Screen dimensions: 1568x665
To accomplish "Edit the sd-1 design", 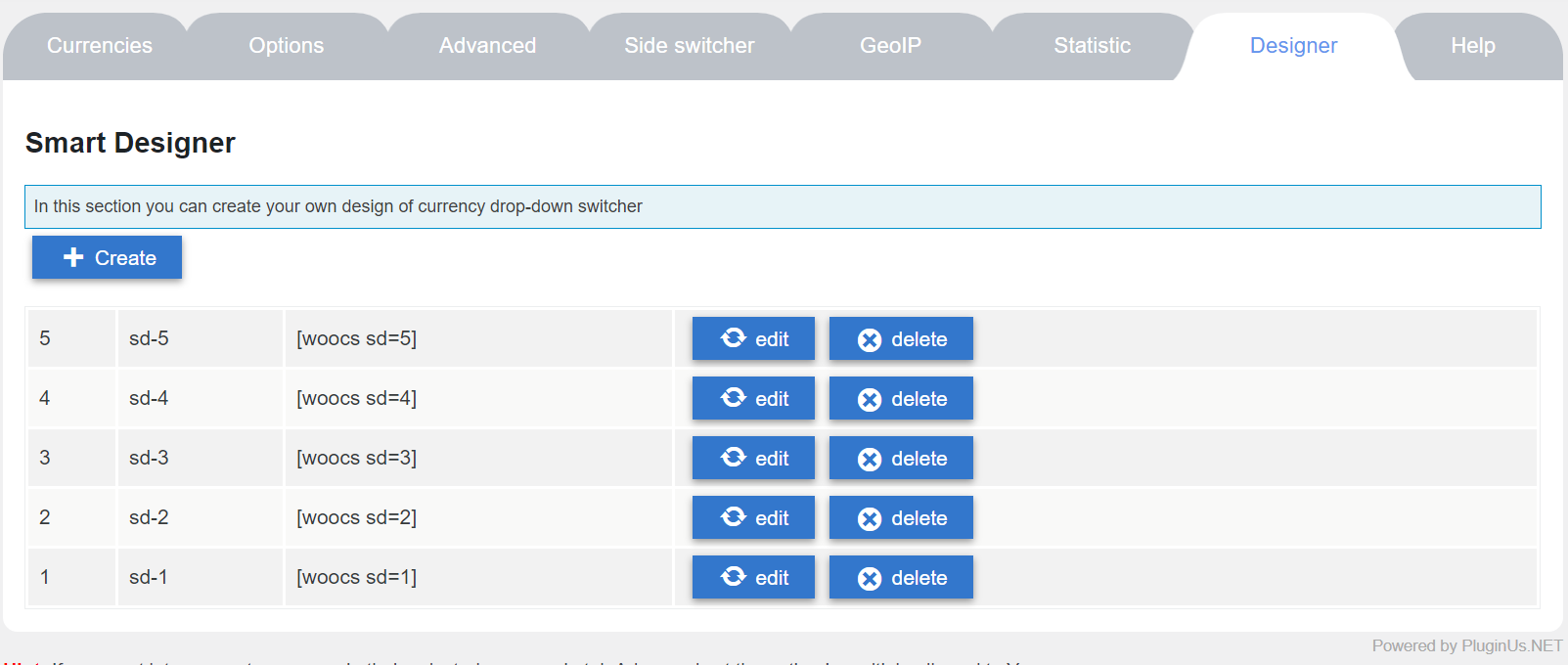I will coord(753,577).
